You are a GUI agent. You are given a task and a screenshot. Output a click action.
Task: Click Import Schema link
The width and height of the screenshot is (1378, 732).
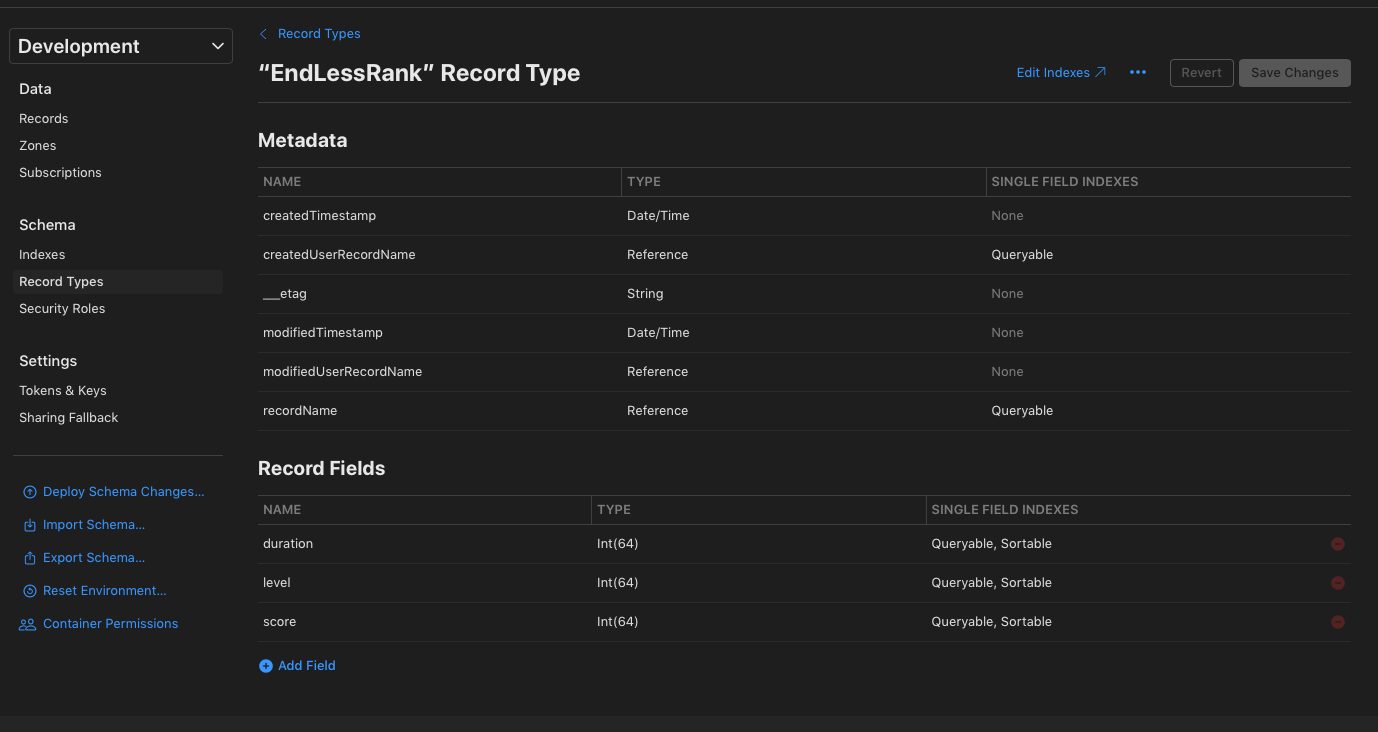point(94,525)
